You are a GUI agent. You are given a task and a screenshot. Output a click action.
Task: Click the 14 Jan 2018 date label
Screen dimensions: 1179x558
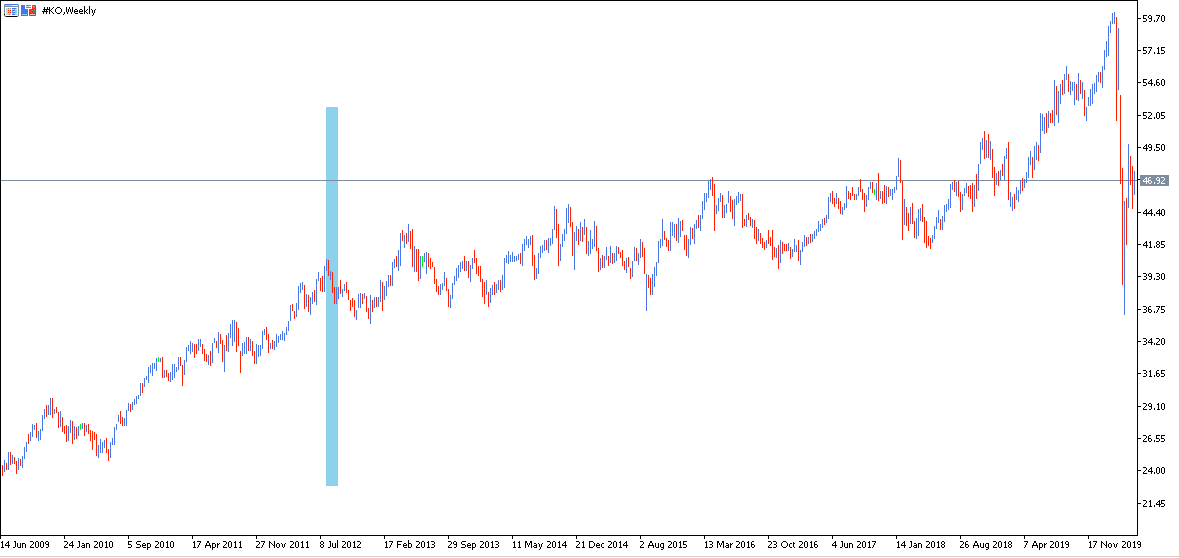pos(923,543)
